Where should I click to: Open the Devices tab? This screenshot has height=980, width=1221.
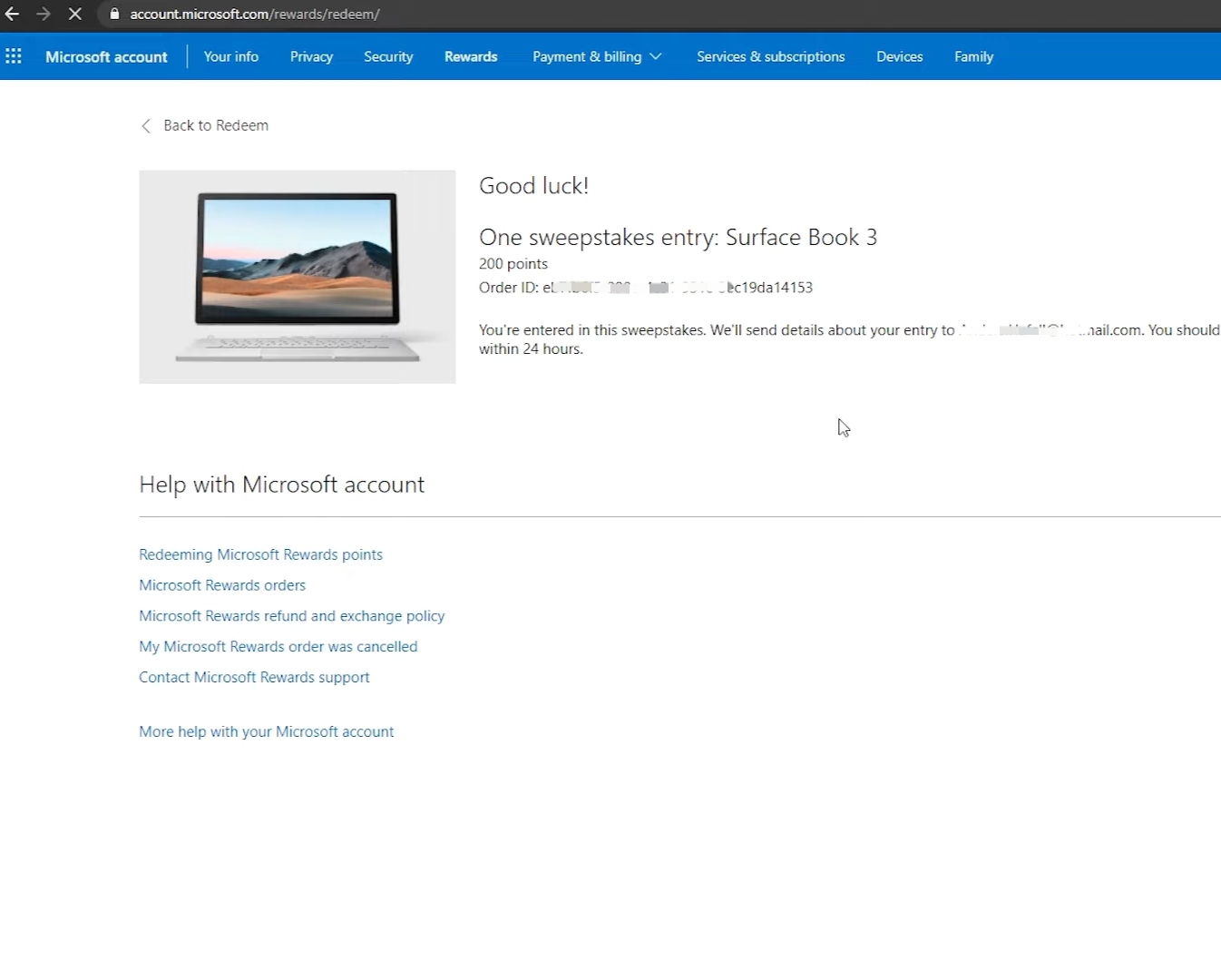(x=899, y=56)
